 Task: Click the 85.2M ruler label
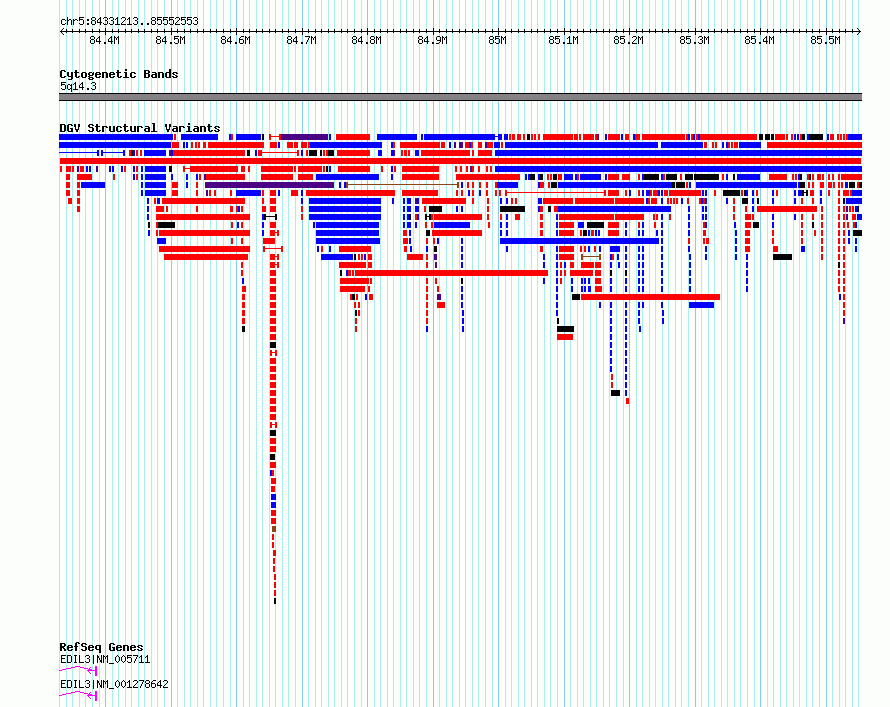pos(629,40)
